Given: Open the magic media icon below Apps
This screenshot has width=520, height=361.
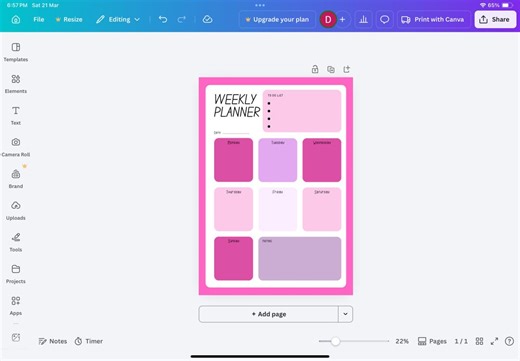Looking at the screenshot, I should [16, 337].
